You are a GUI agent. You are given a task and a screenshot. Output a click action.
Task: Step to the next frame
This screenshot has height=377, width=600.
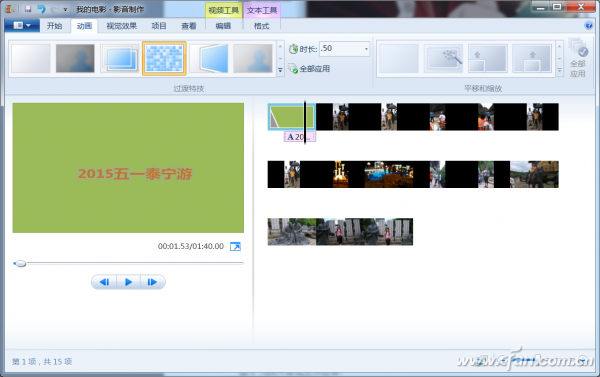(152, 282)
